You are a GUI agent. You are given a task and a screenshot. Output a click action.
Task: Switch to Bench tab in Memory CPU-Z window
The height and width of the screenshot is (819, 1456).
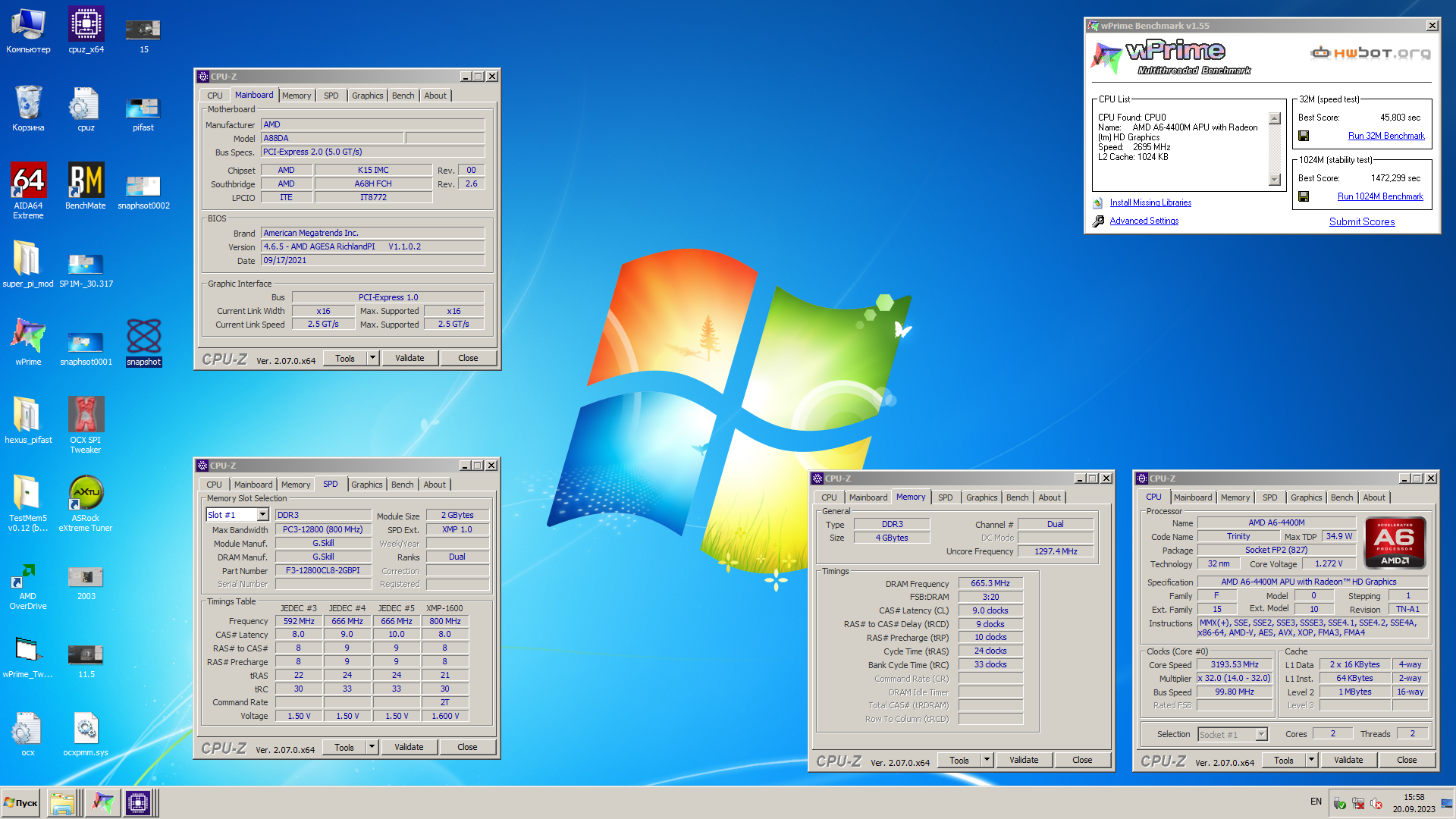[1018, 497]
